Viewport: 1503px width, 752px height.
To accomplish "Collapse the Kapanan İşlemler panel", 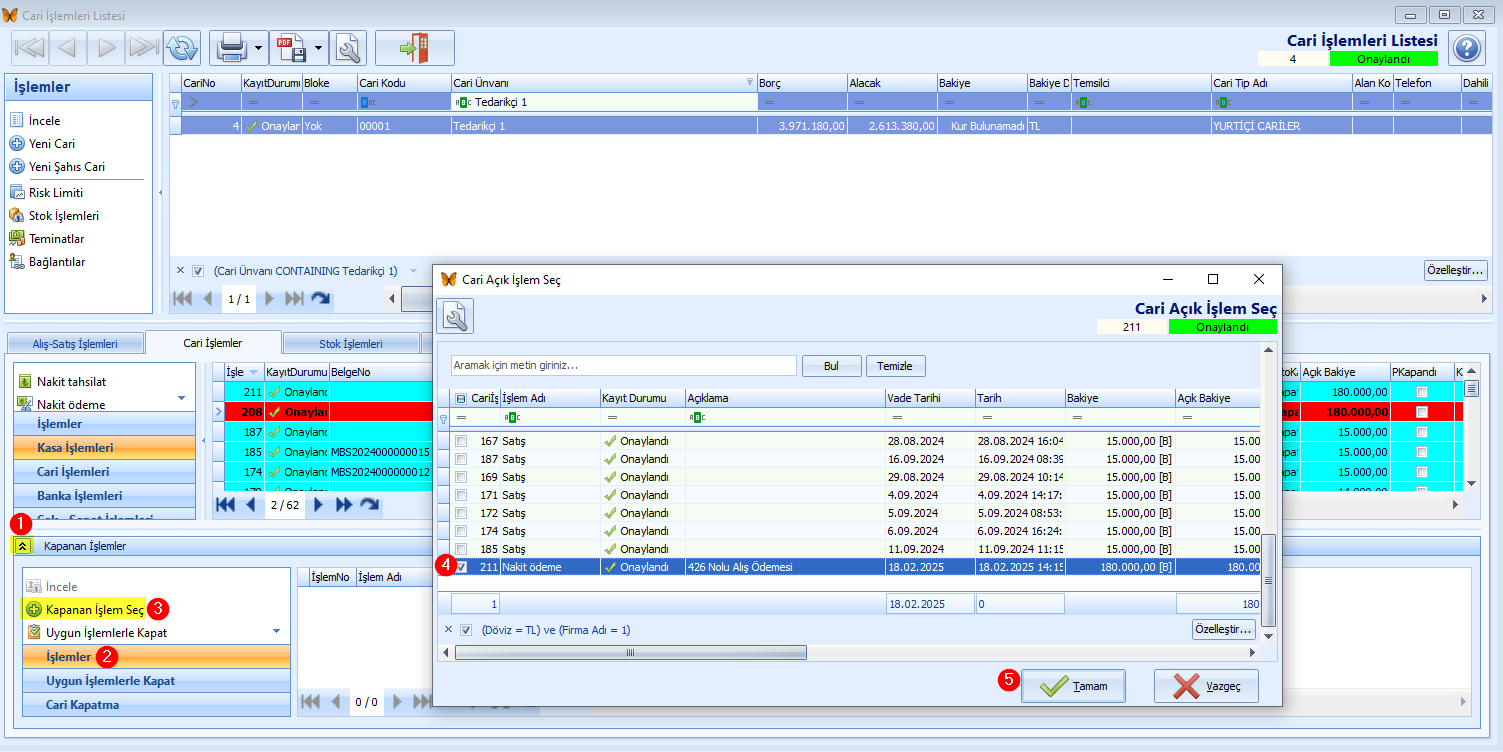I will (x=23, y=546).
